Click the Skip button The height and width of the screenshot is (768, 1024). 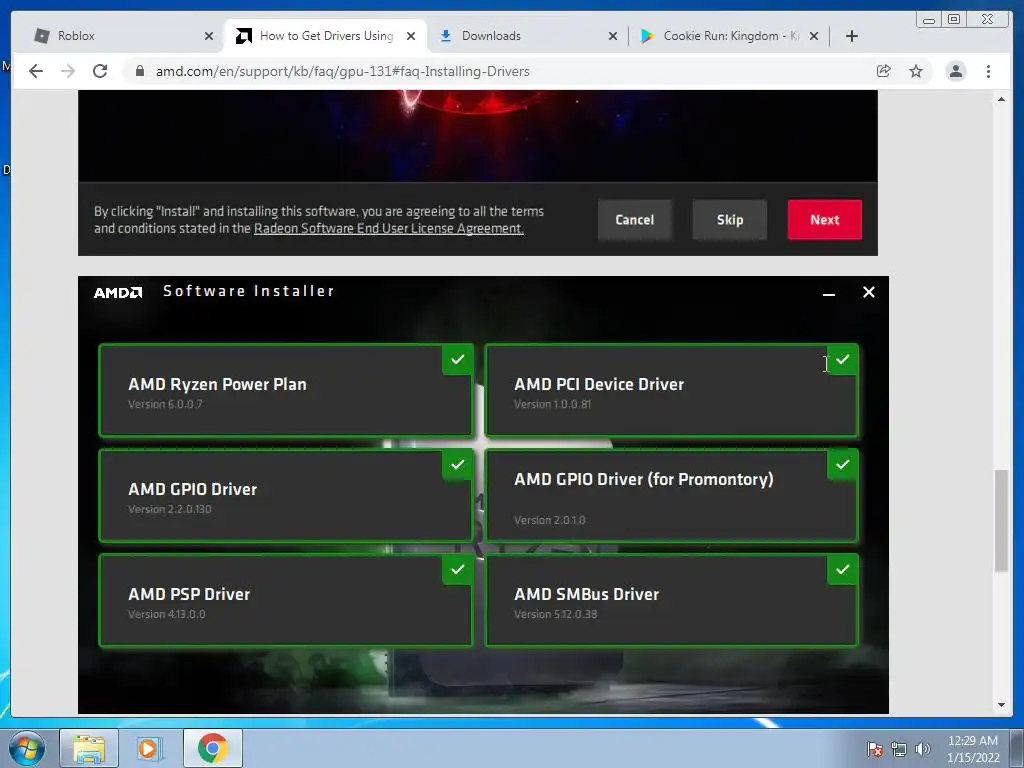(729, 220)
